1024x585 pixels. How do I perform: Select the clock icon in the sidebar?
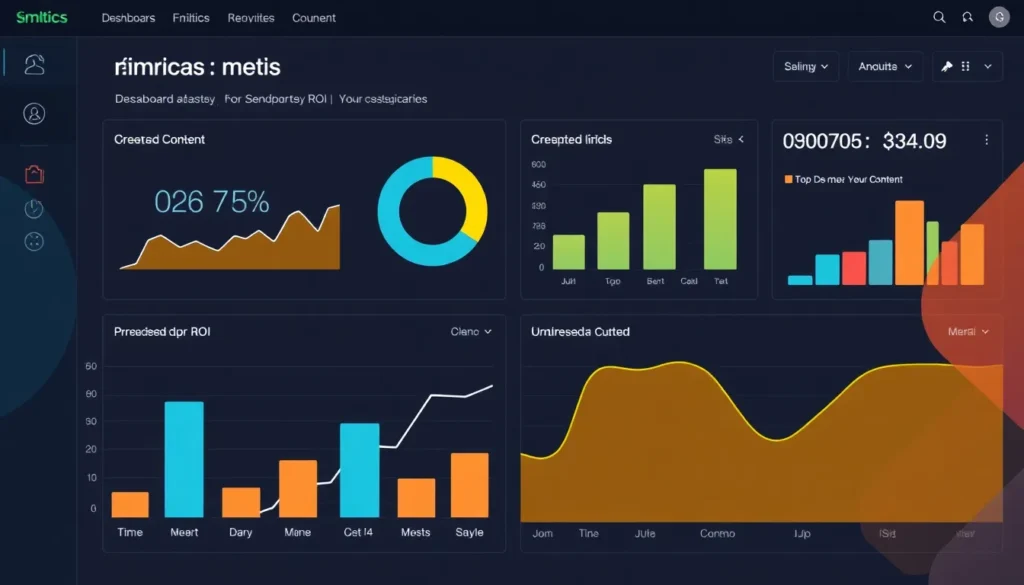(x=33, y=207)
